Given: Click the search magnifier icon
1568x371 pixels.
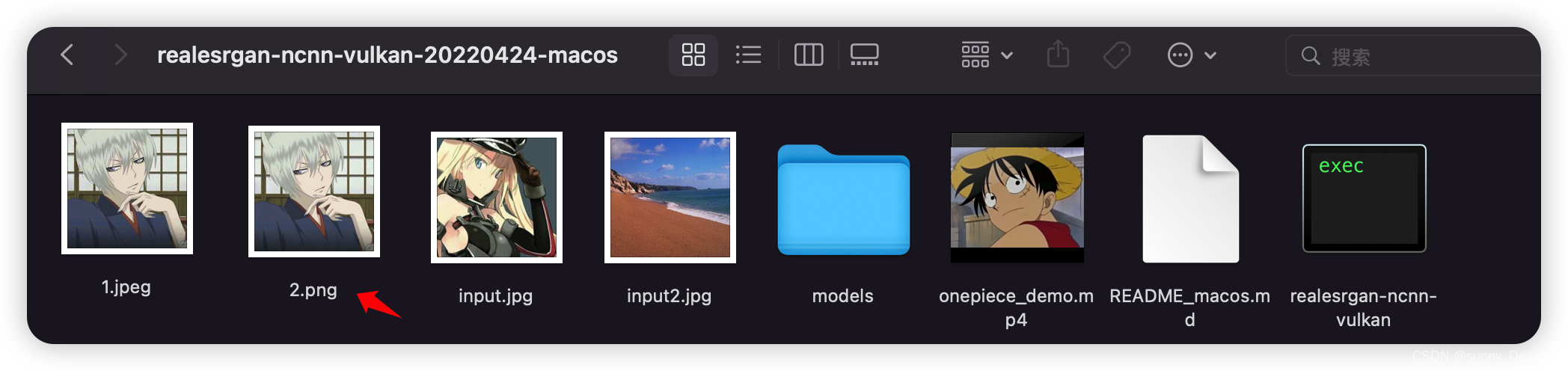Looking at the screenshot, I should tap(1310, 55).
